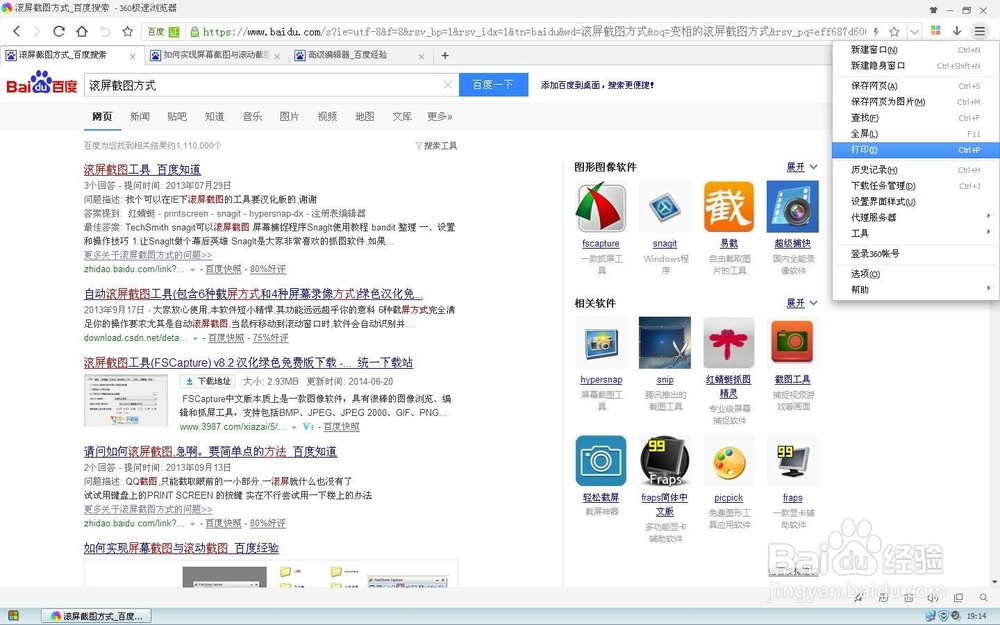Viewport: 1000px width, 625px height.
Task: Open the 搜索工具 filter
Action: pyautogui.click(x=436, y=145)
